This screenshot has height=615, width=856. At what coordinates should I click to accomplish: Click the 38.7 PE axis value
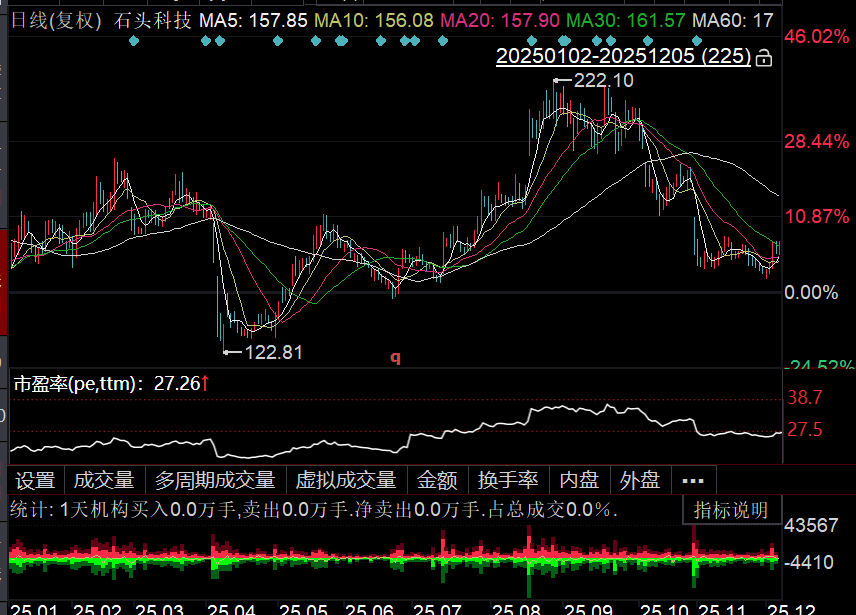[x=805, y=397]
